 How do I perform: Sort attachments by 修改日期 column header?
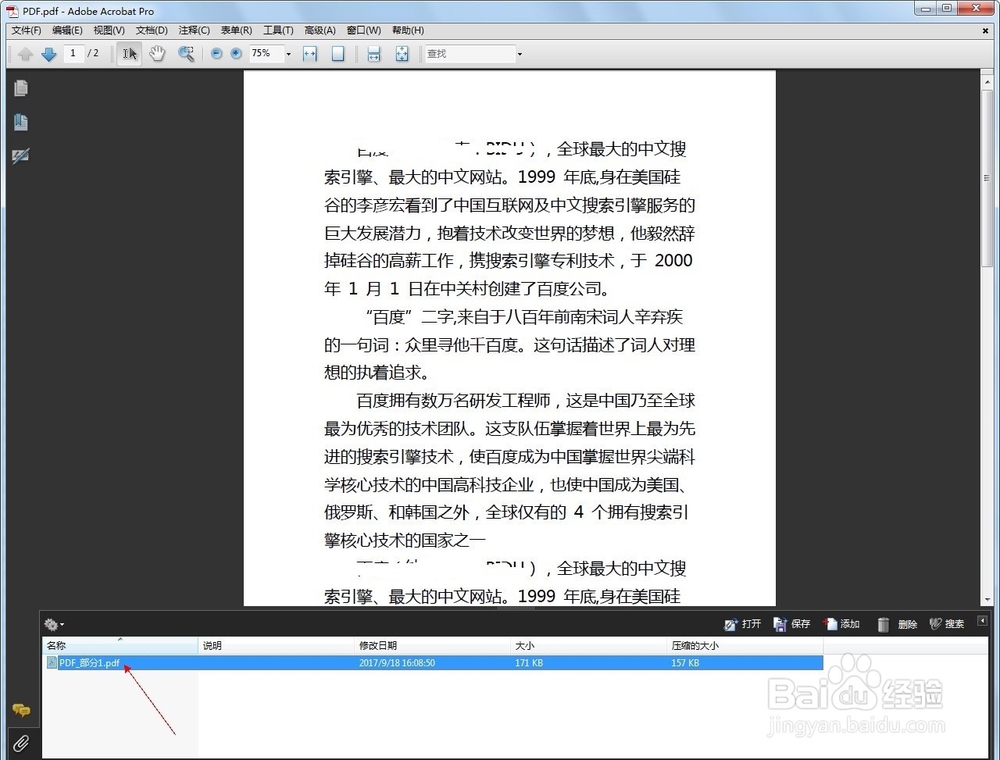(432, 645)
